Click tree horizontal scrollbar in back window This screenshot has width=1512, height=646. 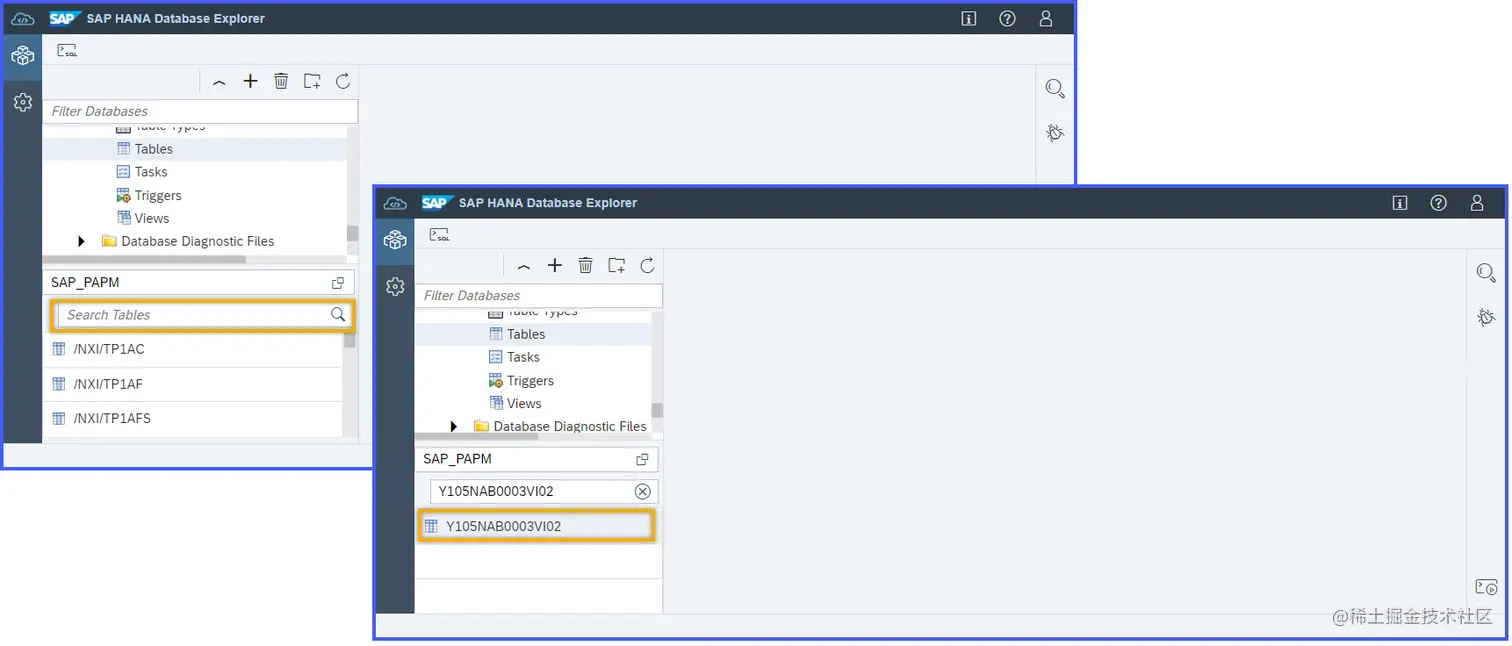coord(144,259)
